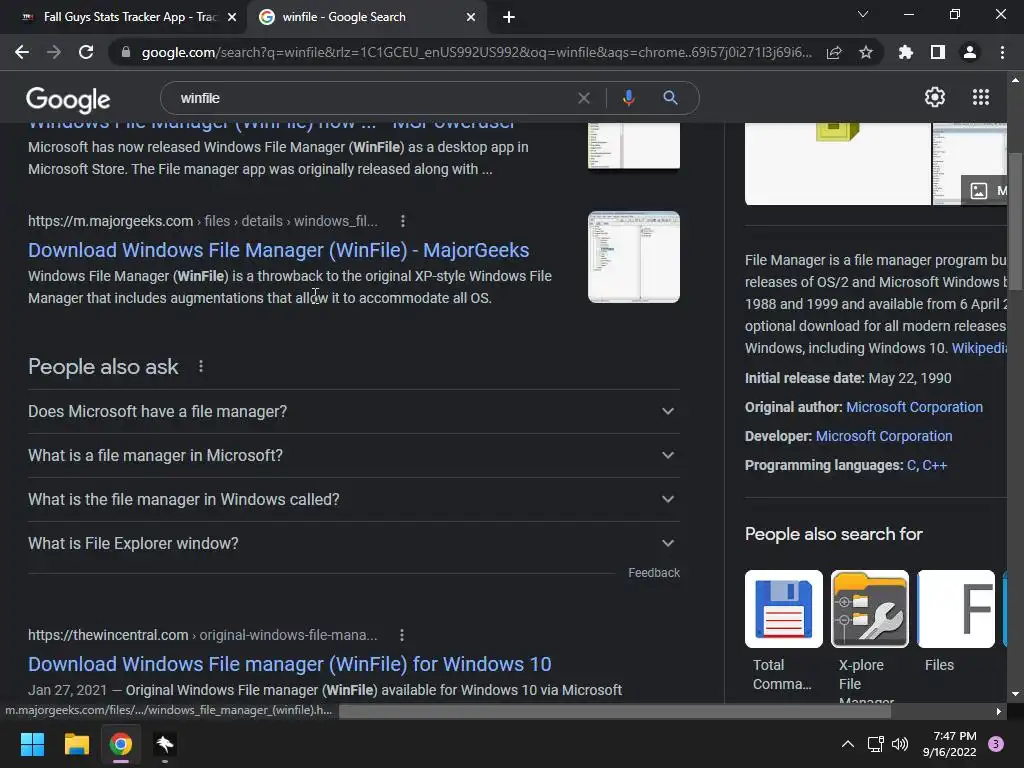
Task: Expand 'What is a file manager in Microsoft?'
Action: tap(354, 455)
